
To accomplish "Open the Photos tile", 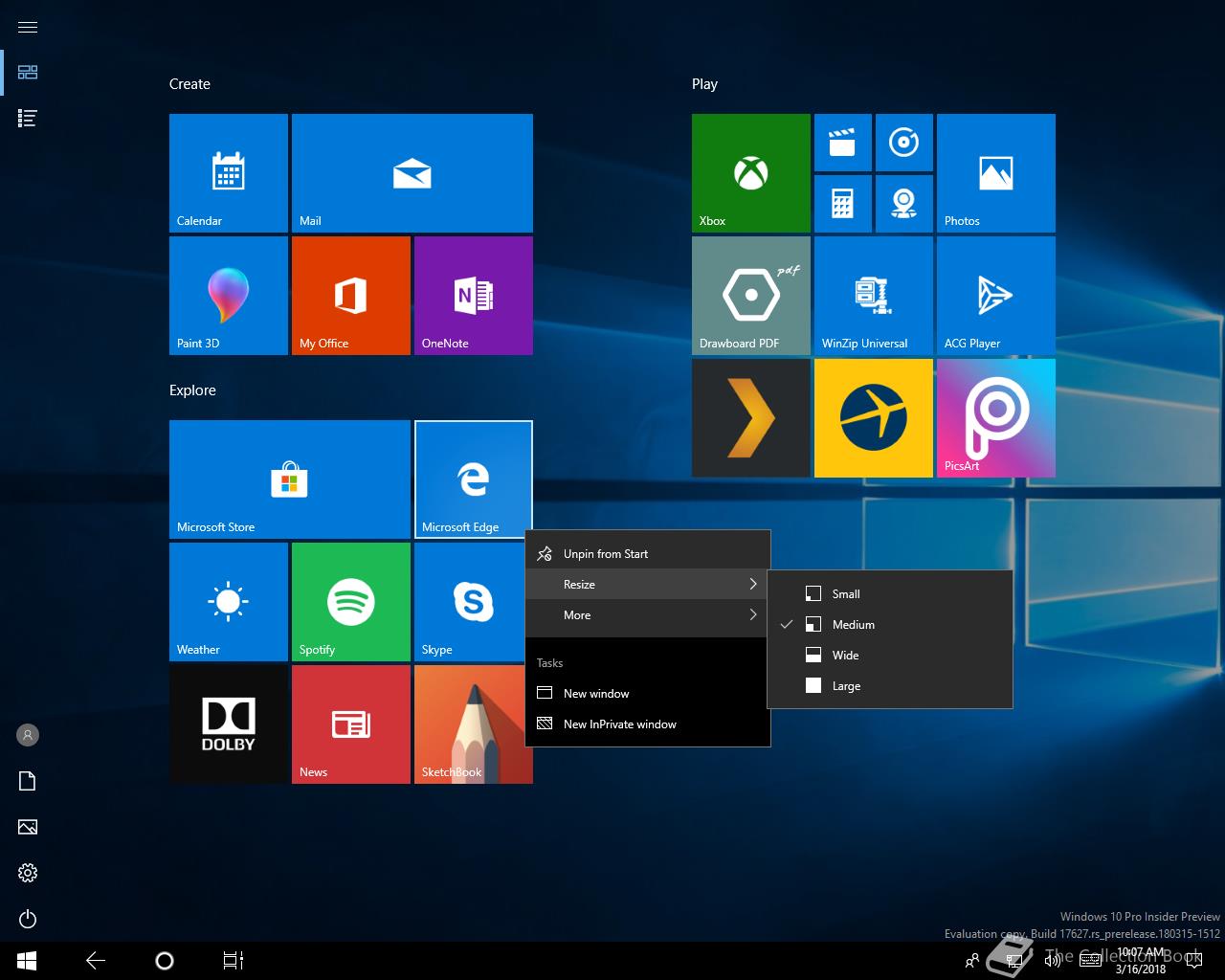I will point(996,173).
